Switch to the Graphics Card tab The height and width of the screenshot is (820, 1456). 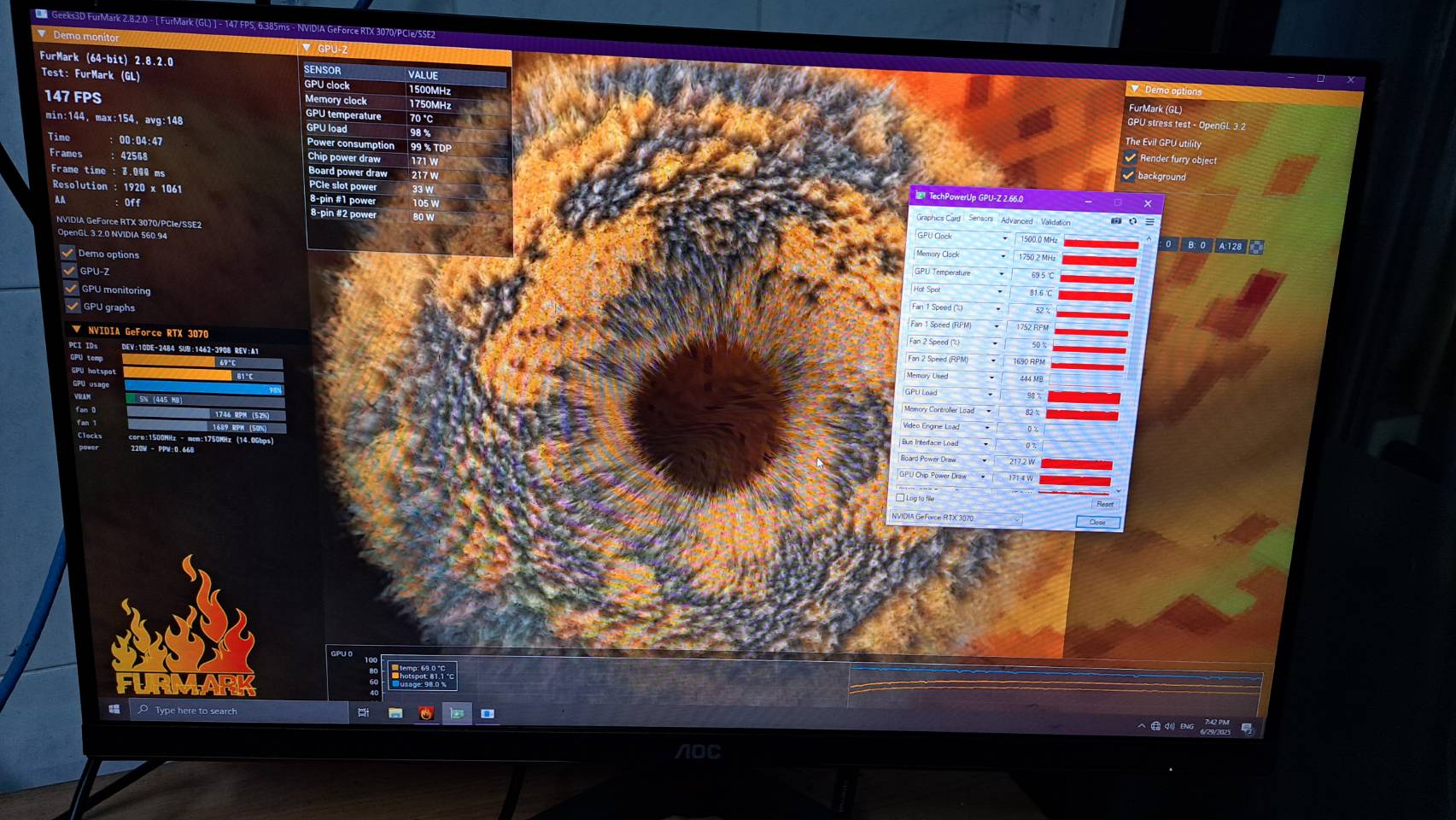pyautogui.click(x=938, y=218)
